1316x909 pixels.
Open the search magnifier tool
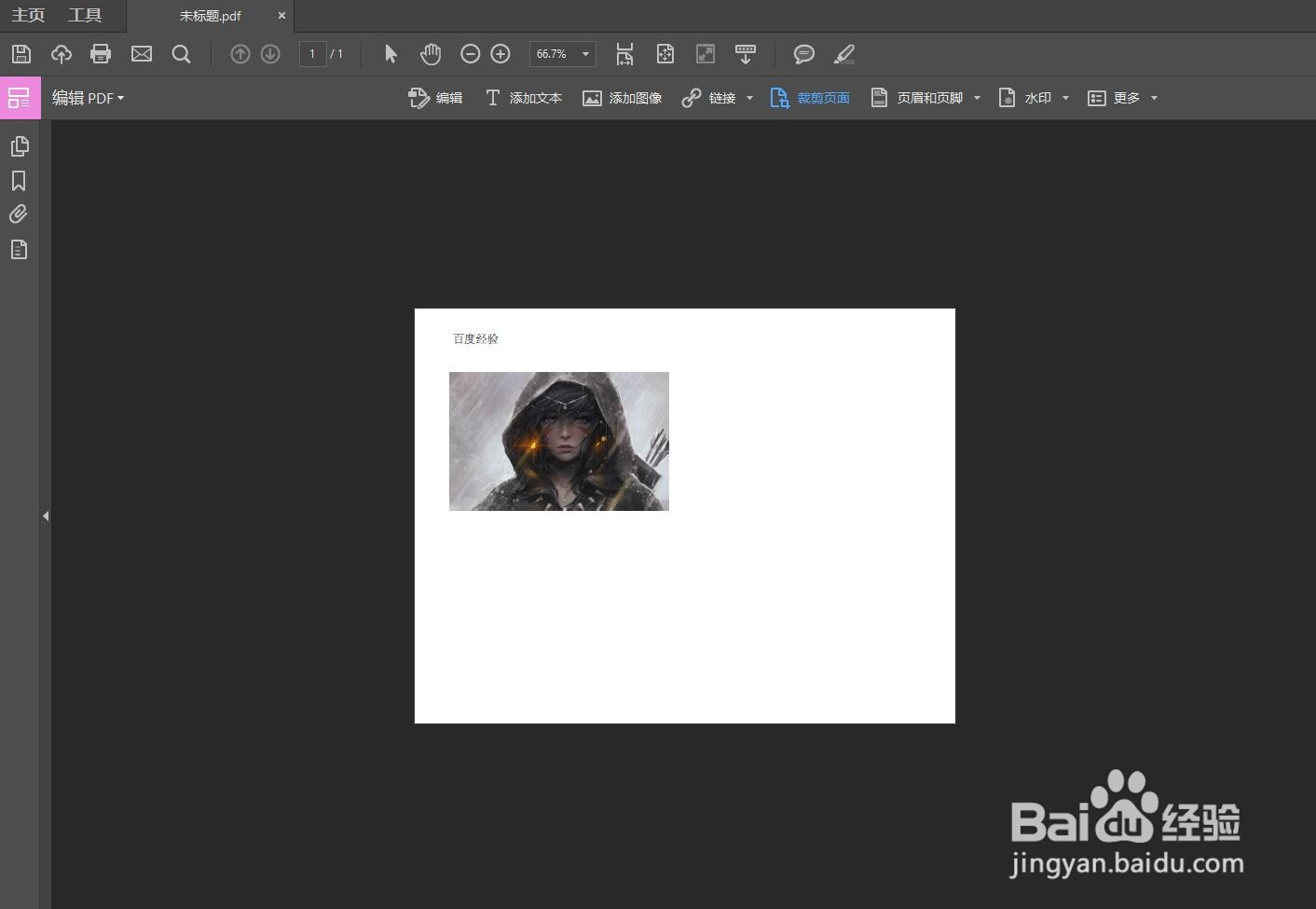pyautogui.click(x=182, y=54)
